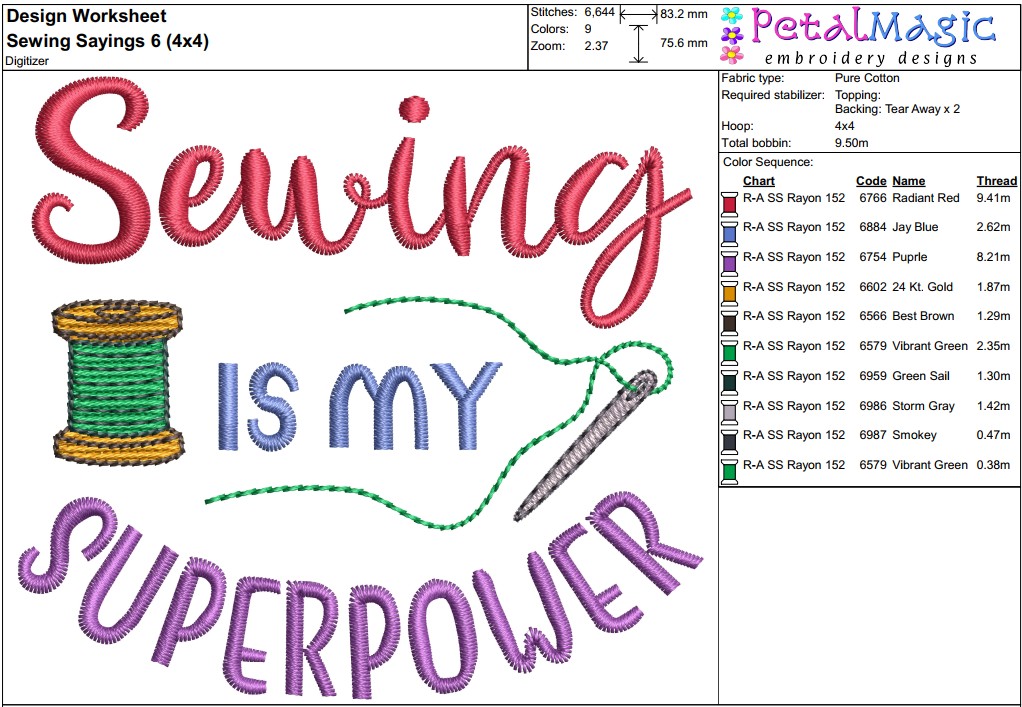Click the flower icons beside PetalMagic
1022x707 pixels.
[732, 35]
